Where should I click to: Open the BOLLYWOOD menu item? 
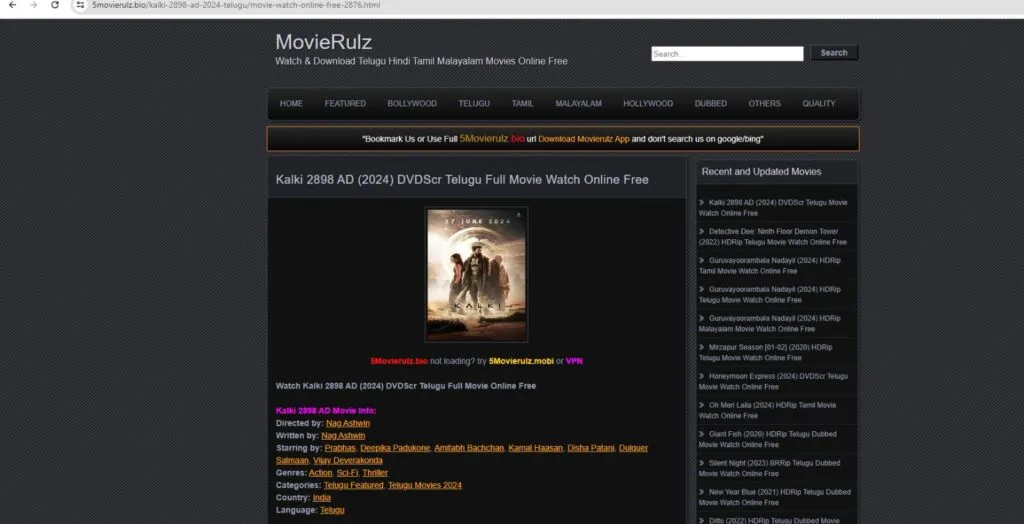coord(412,103)
